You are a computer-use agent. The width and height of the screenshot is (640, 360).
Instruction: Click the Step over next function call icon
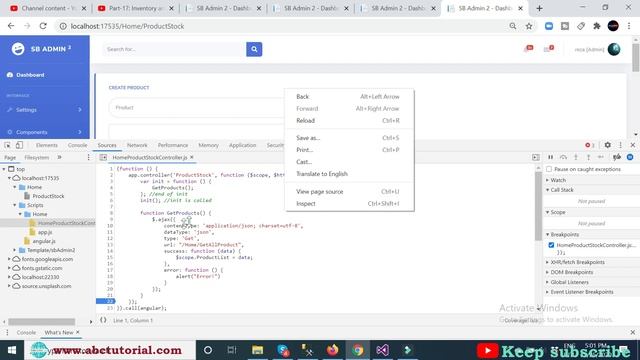coord(563,157)
